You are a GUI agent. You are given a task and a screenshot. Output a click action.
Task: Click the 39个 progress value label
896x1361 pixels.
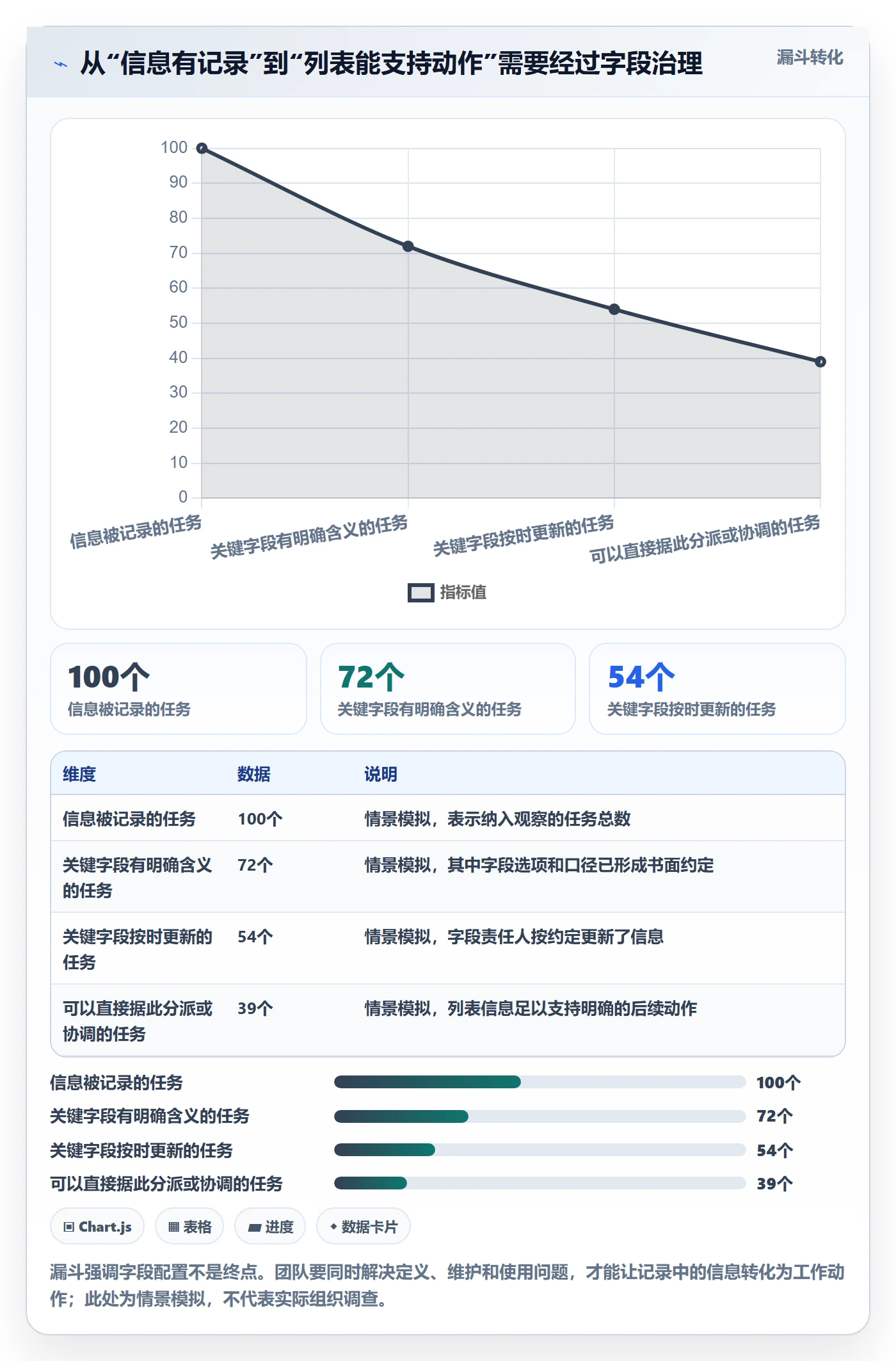coord(775,1184)
